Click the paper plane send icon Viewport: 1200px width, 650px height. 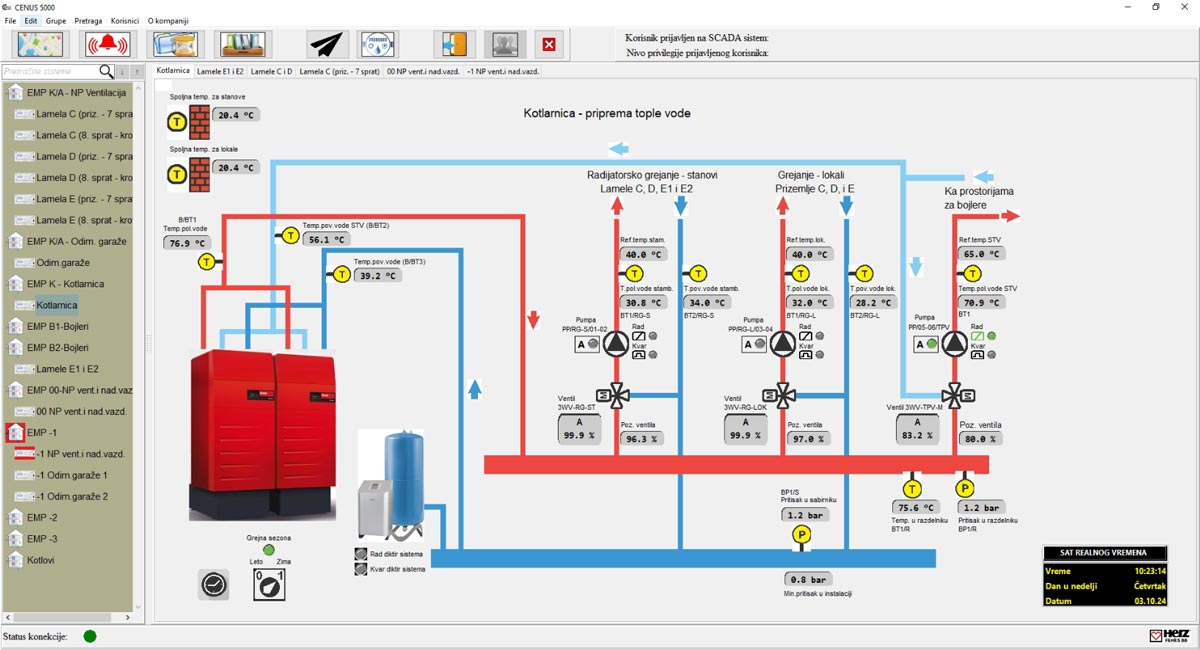click(326, 44)
